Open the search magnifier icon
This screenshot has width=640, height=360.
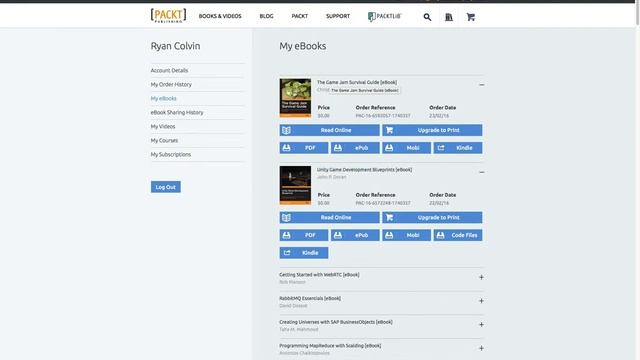point(427,17)
